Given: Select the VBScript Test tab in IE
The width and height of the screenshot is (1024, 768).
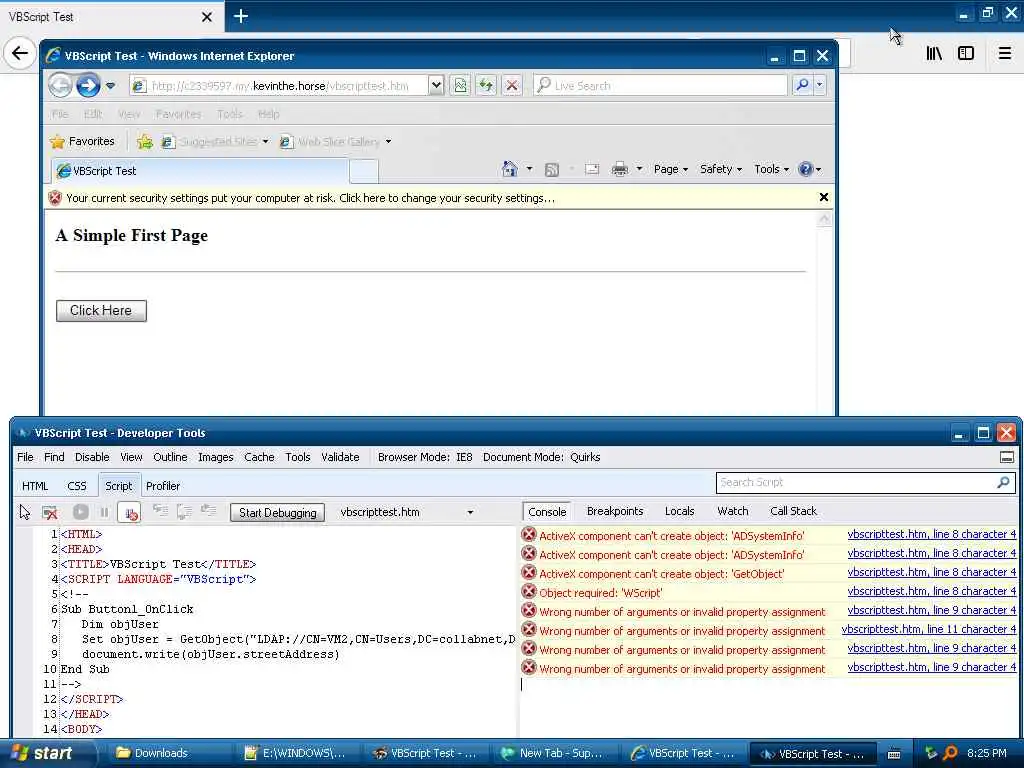Looking at the screenshot, I should pyautogui.click(x=199, y=171).
